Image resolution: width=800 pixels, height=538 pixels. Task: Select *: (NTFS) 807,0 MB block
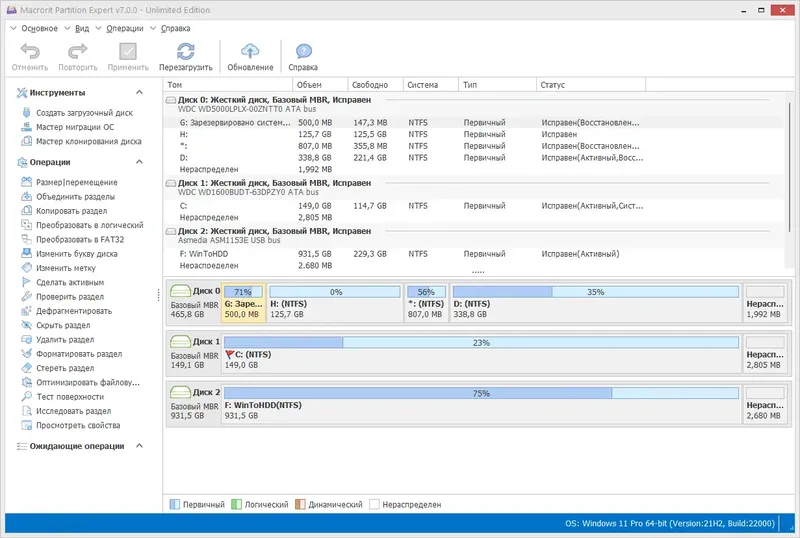427,303
